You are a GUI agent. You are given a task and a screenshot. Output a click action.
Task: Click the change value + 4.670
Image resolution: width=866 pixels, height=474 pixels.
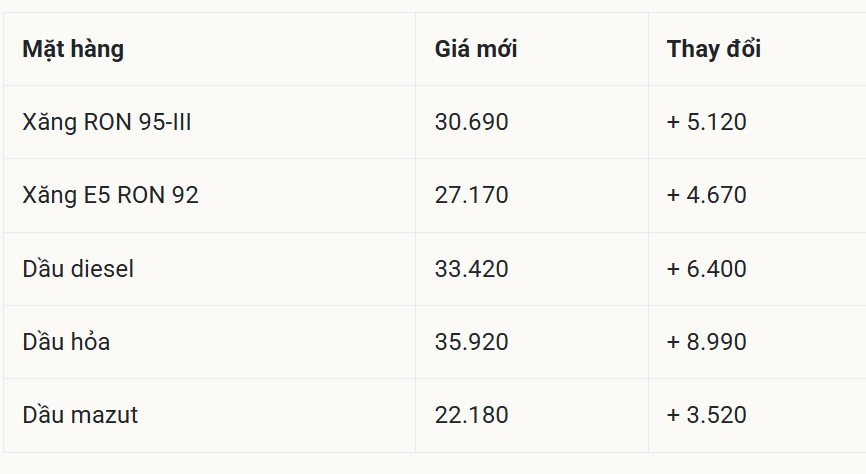point(706,195)
